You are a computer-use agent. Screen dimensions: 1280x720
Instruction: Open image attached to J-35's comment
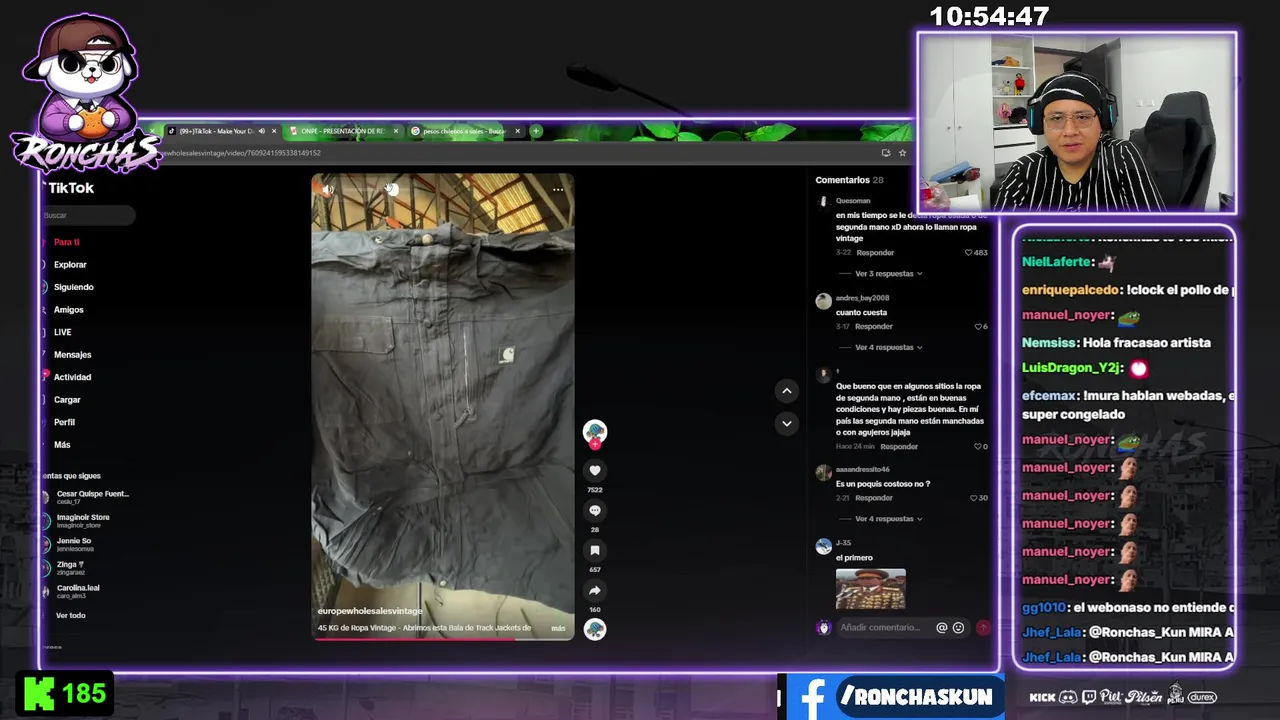(870, 589)
